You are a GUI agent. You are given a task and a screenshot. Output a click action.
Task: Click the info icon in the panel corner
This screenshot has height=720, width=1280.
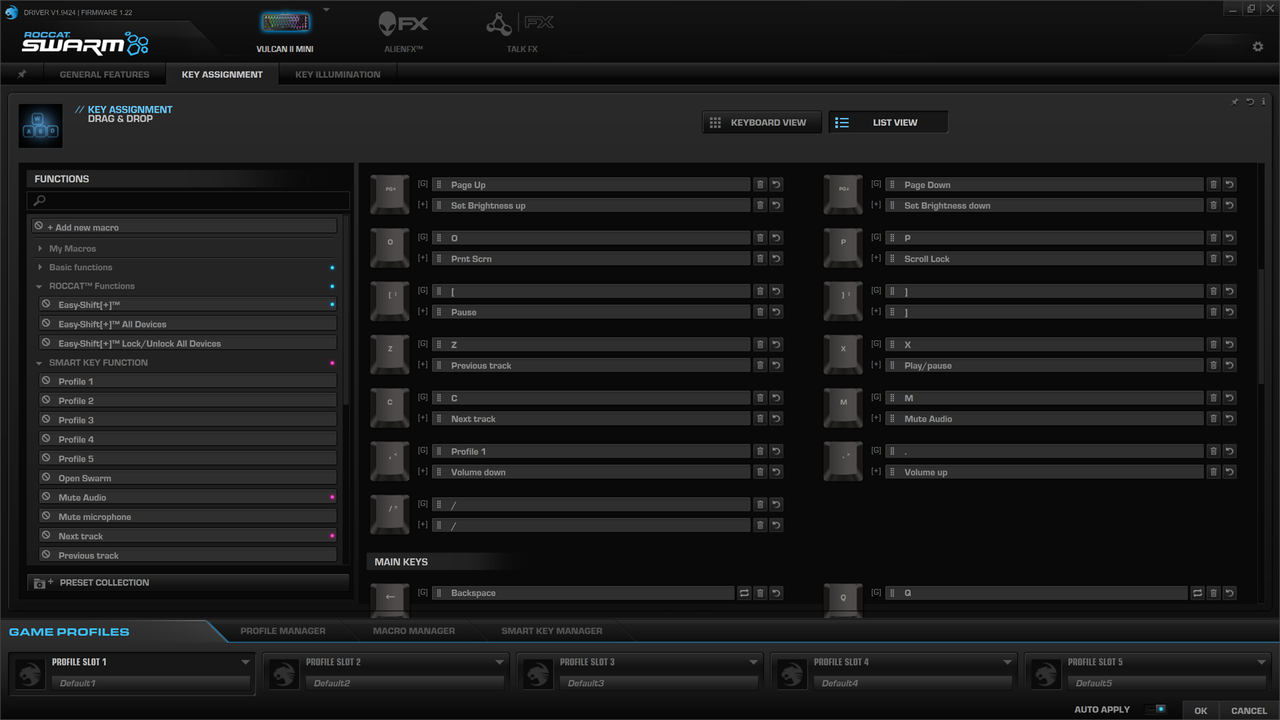point(1263,101)
